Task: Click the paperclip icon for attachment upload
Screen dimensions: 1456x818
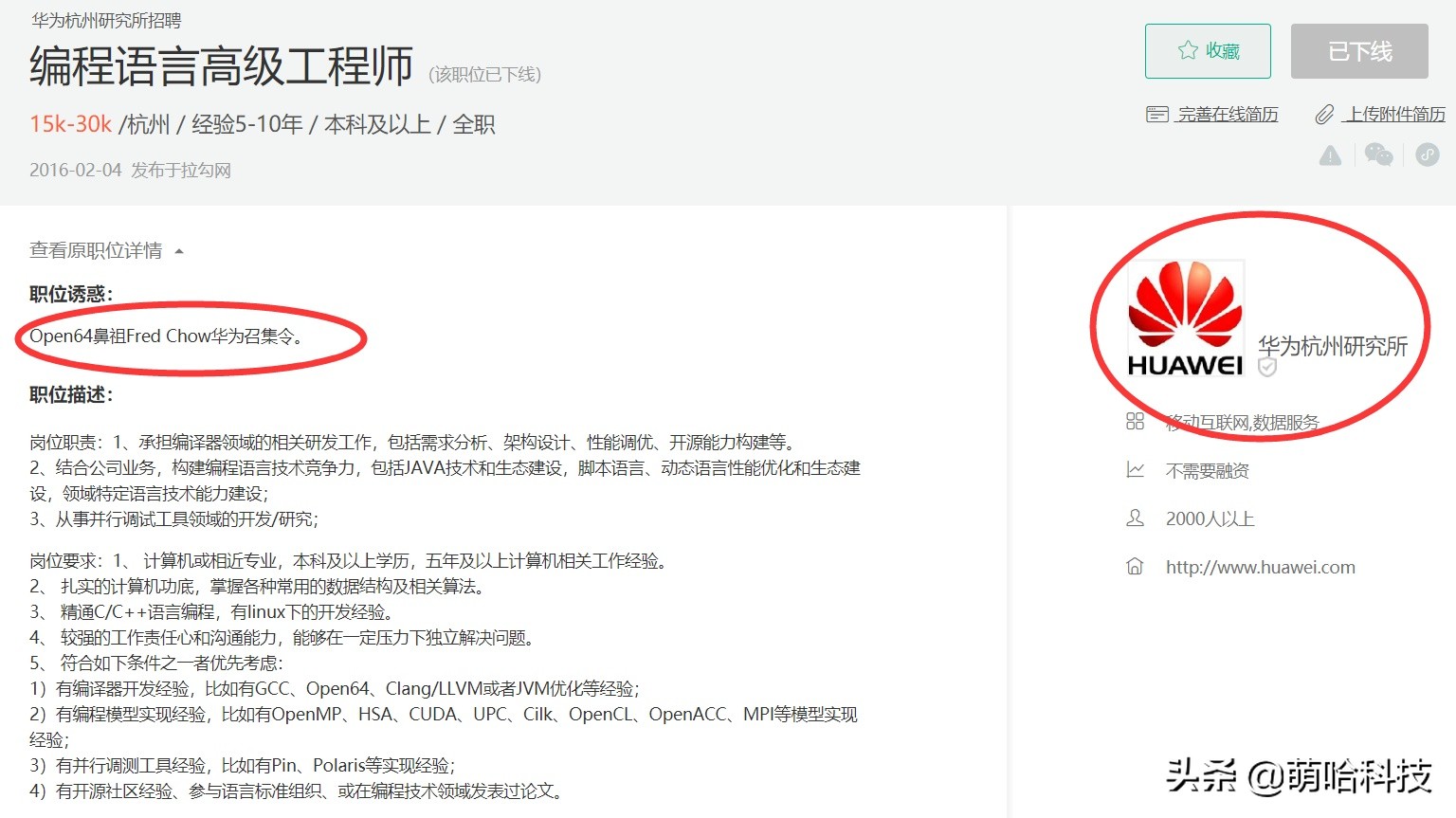Action: [x=1324, y=114]
